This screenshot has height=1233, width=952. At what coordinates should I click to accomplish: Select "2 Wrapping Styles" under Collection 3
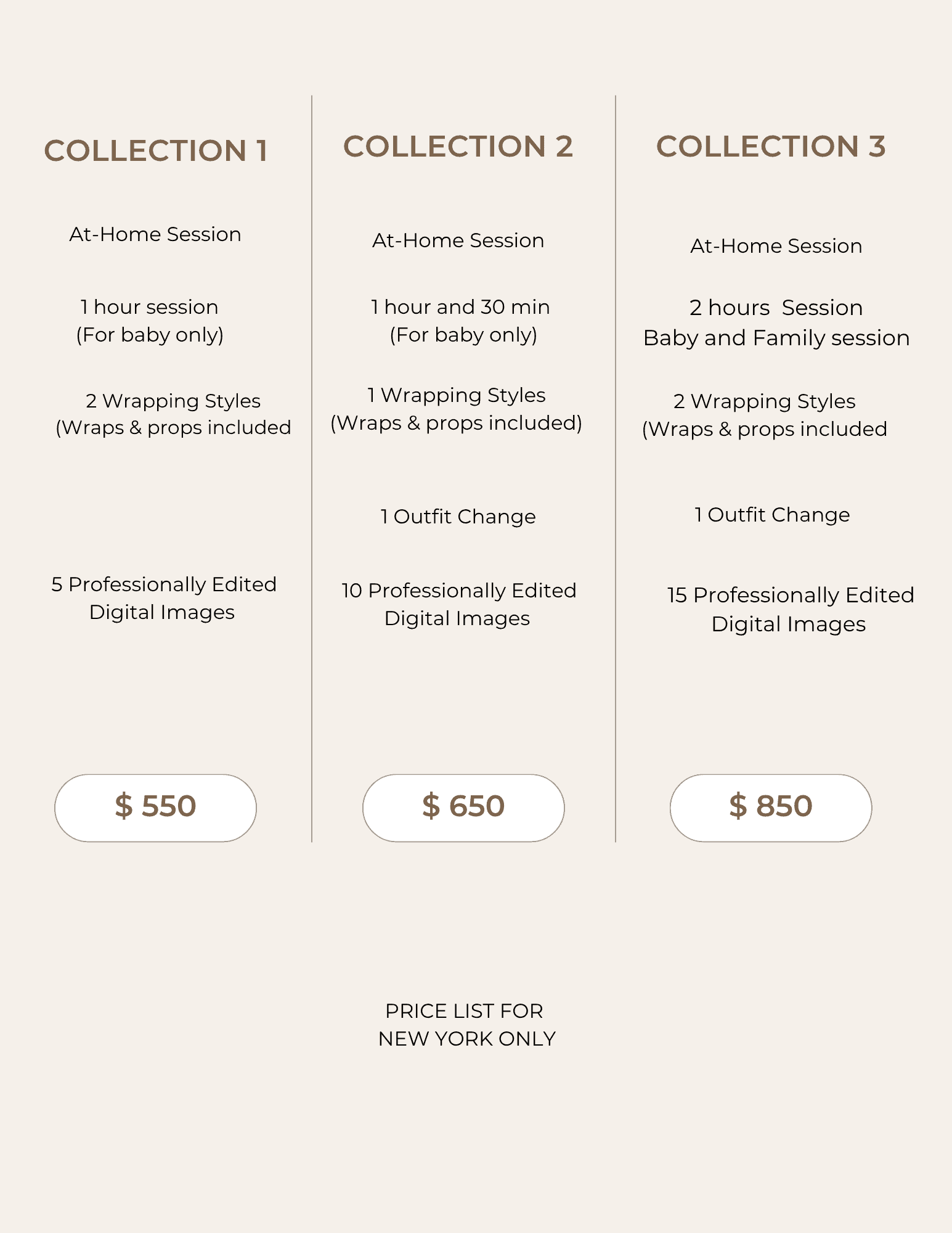click(765, 401)
